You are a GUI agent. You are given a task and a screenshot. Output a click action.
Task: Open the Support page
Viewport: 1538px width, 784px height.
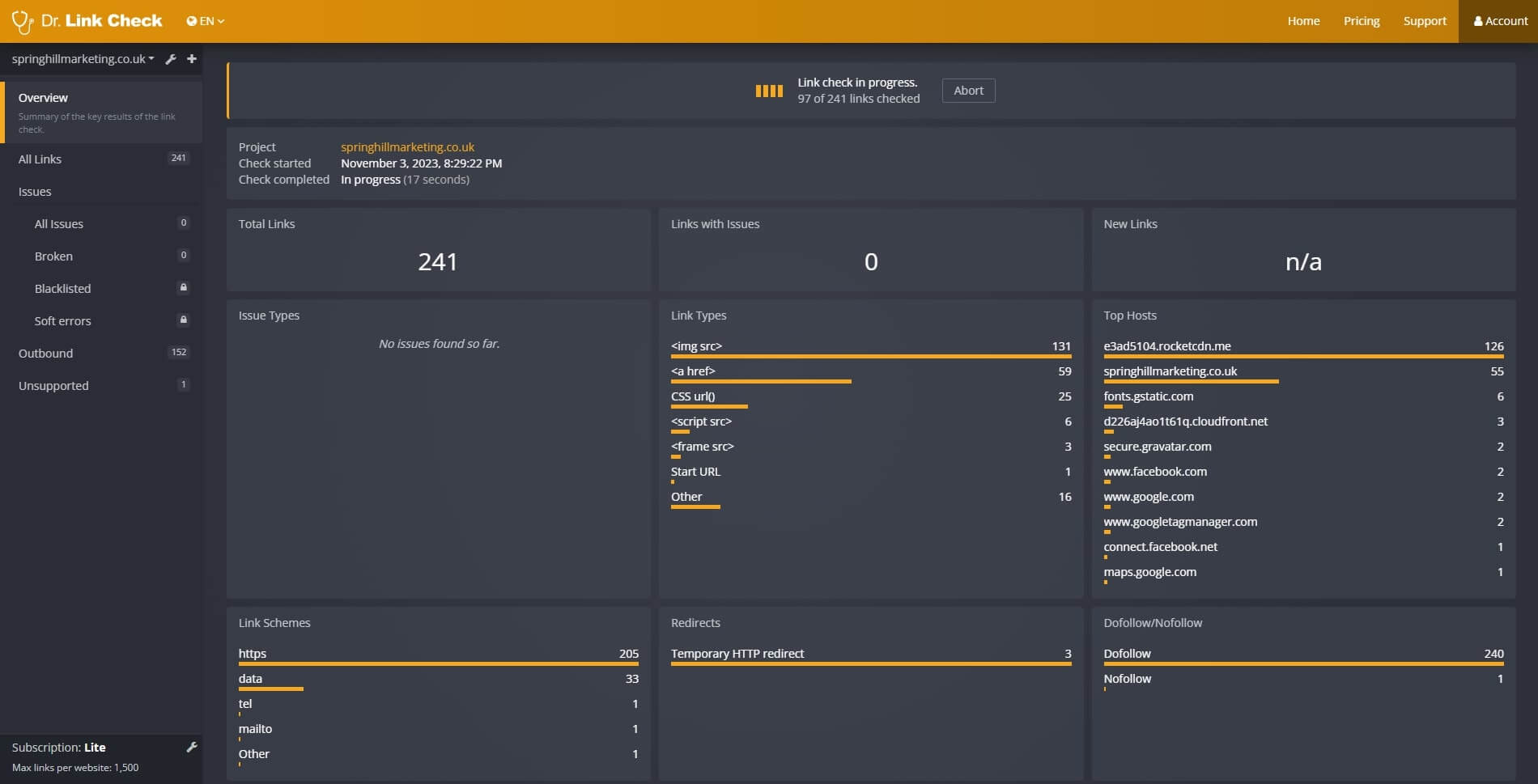pyautogui.click(x=1425, y=21)
